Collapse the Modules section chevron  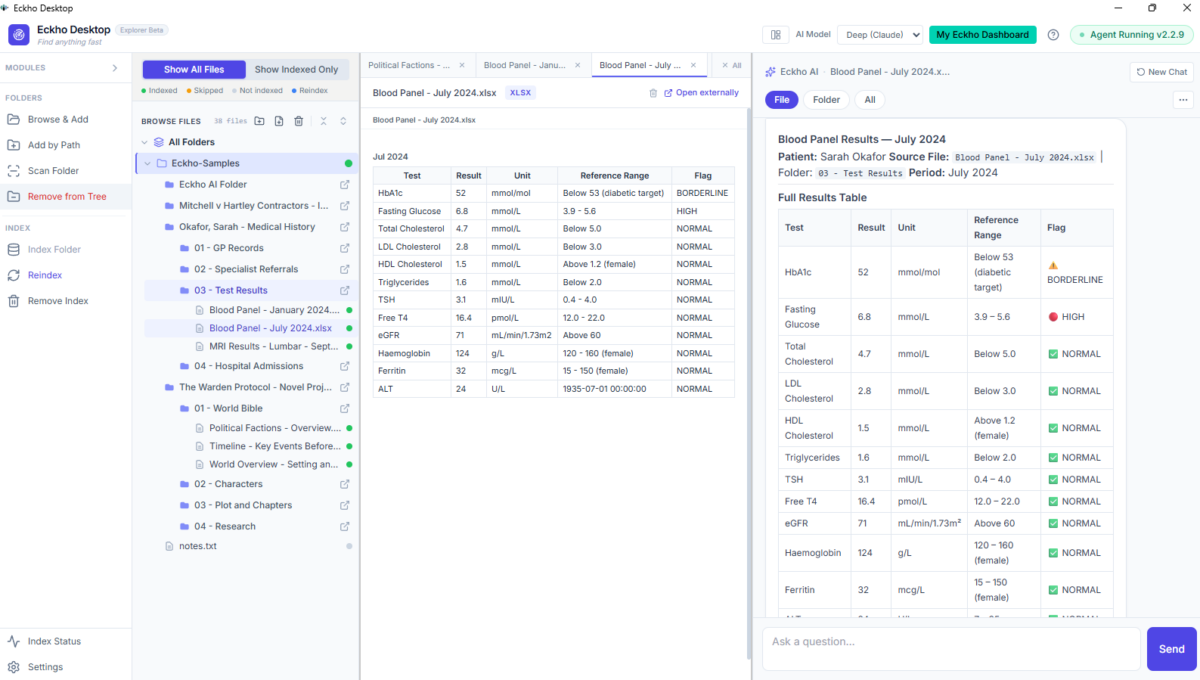click(115, 68)
